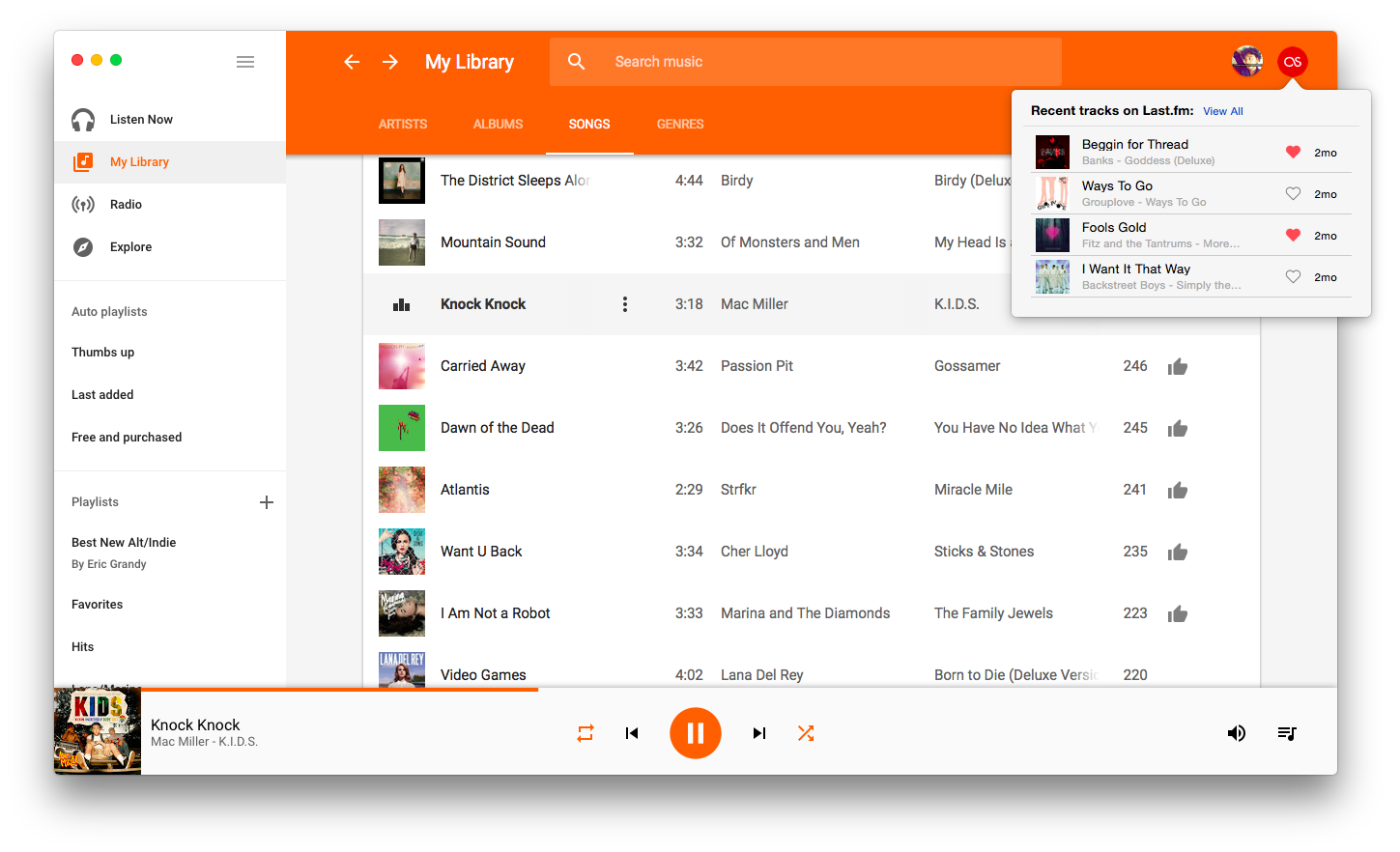The image size is (1400, 852).
Task: Open the Favorites playlist
Action: tap(97, 605)
